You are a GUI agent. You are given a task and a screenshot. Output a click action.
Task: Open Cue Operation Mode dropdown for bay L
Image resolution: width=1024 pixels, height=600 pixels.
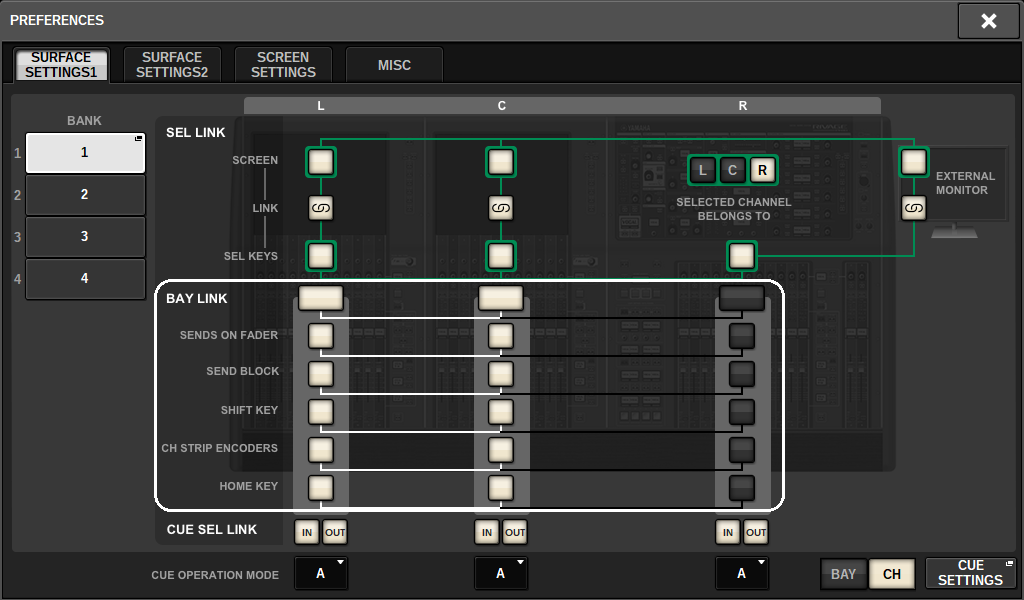coord(321,573)
